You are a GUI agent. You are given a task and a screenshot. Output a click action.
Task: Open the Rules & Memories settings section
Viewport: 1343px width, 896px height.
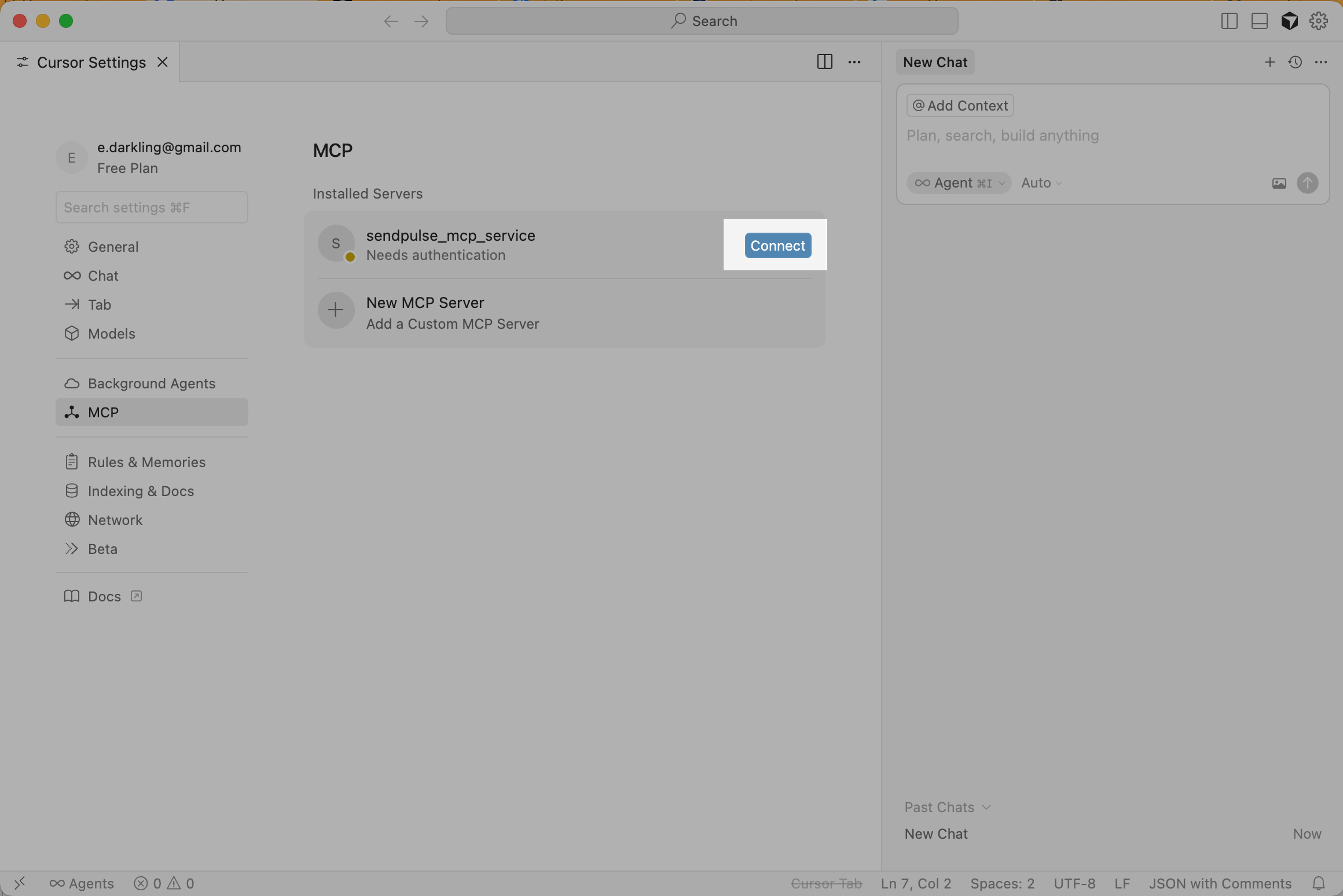(x=146, y=462)
